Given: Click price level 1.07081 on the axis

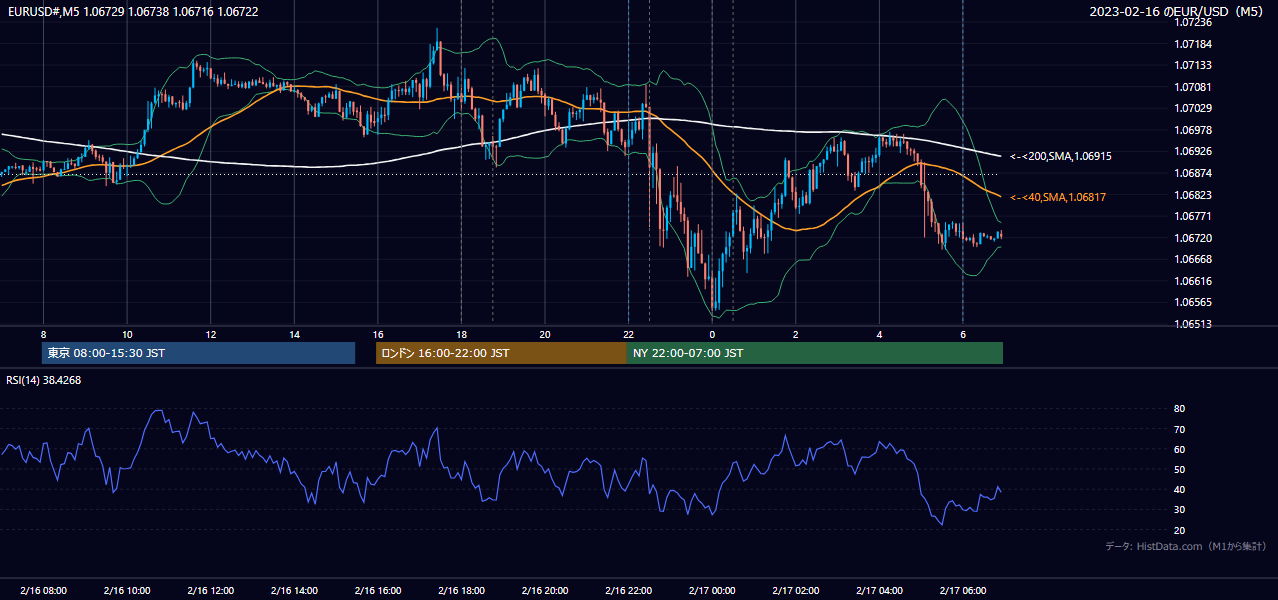Looking at the screenshot, I should pyautogui.click(x=1193, y=87).
